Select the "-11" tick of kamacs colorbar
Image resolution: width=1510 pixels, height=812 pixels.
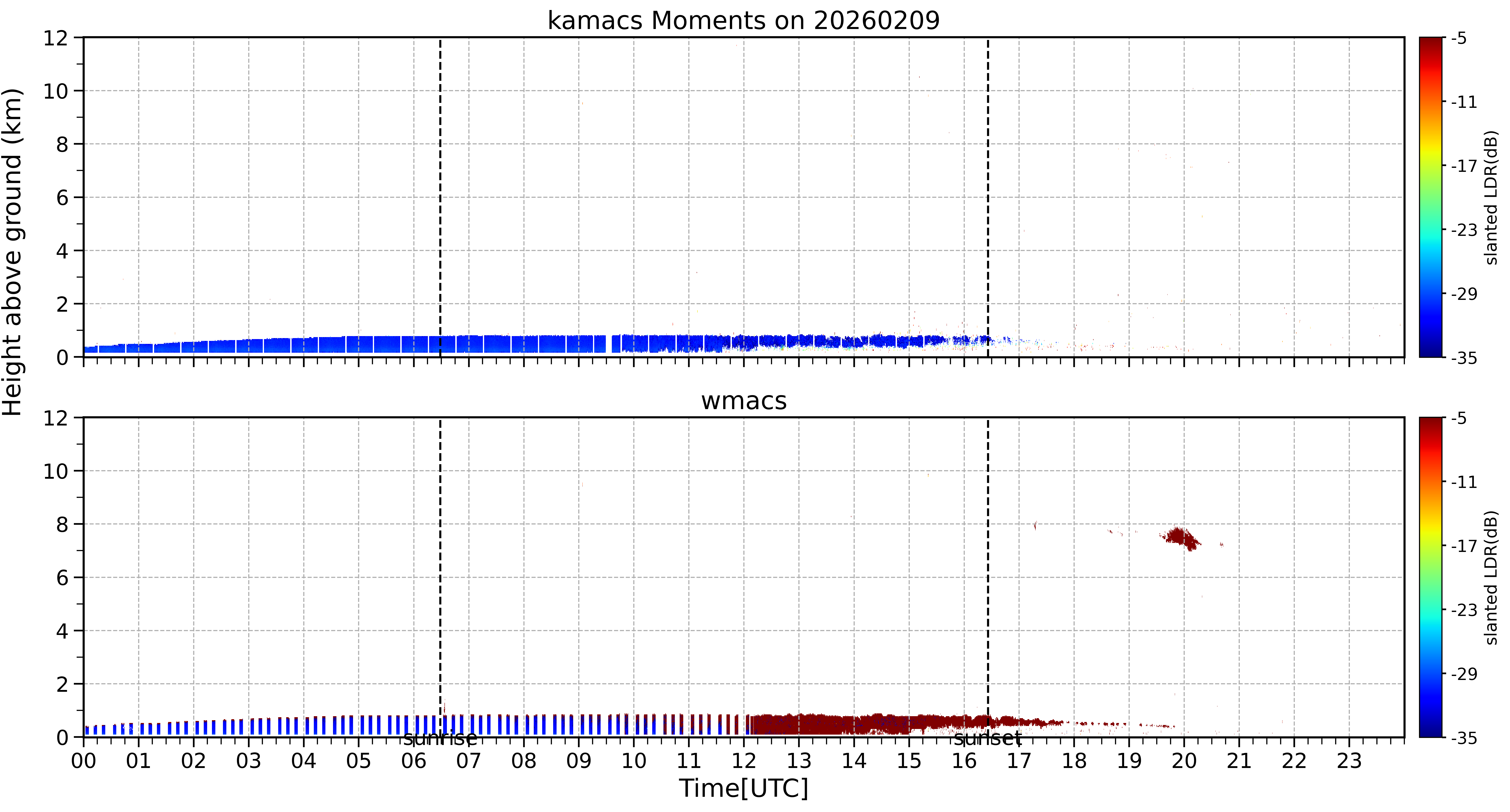(x=1464, y=102)
